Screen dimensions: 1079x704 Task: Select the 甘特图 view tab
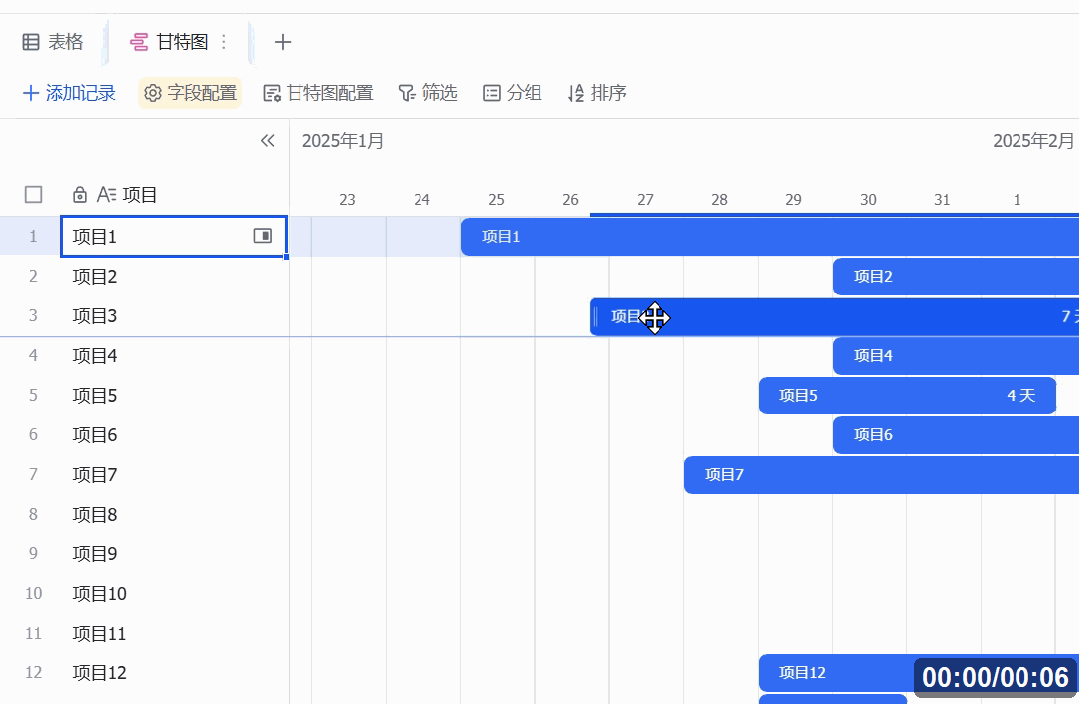170,42
